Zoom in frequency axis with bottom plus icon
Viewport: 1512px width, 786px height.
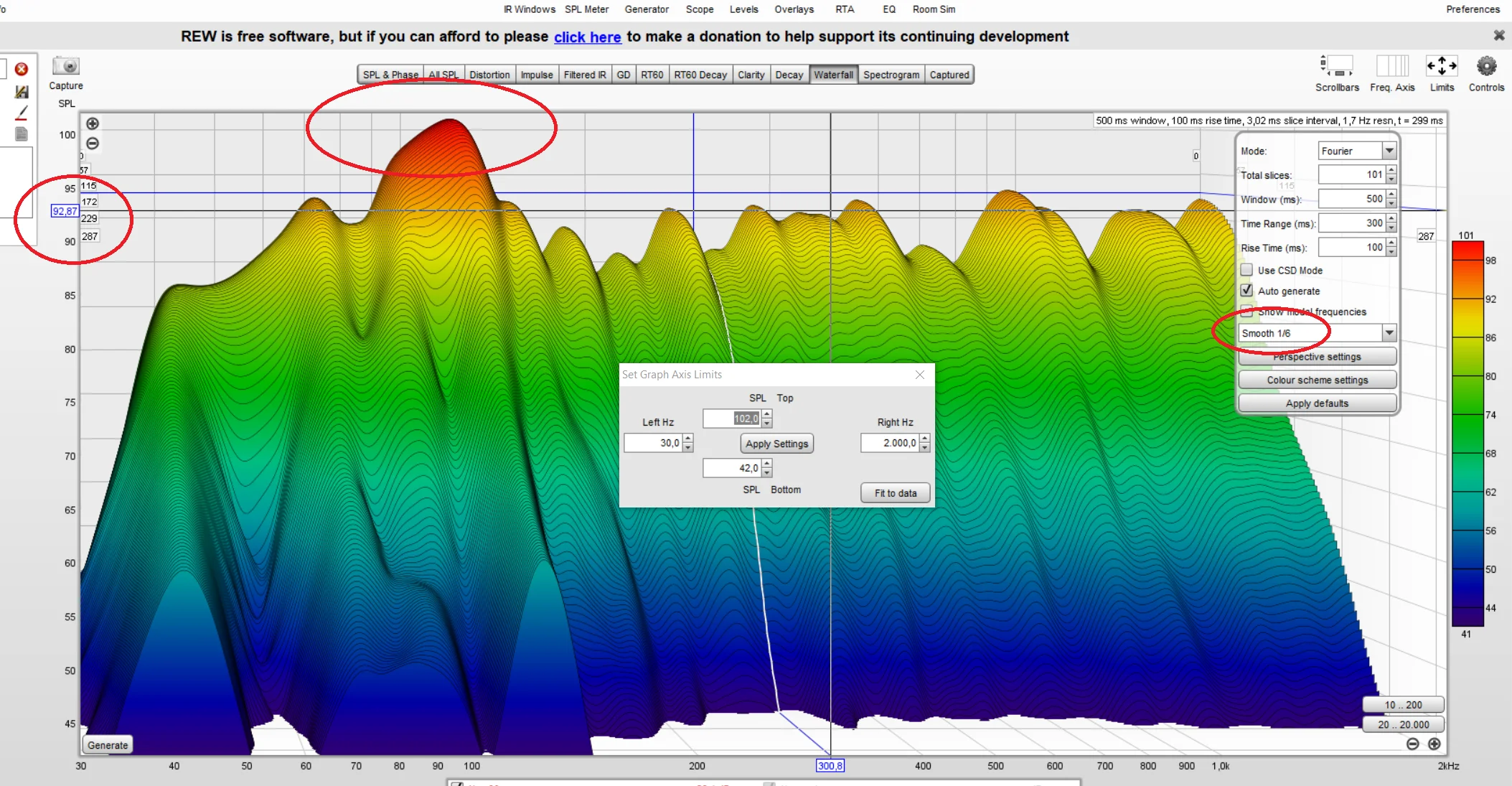click(1434, 744)
